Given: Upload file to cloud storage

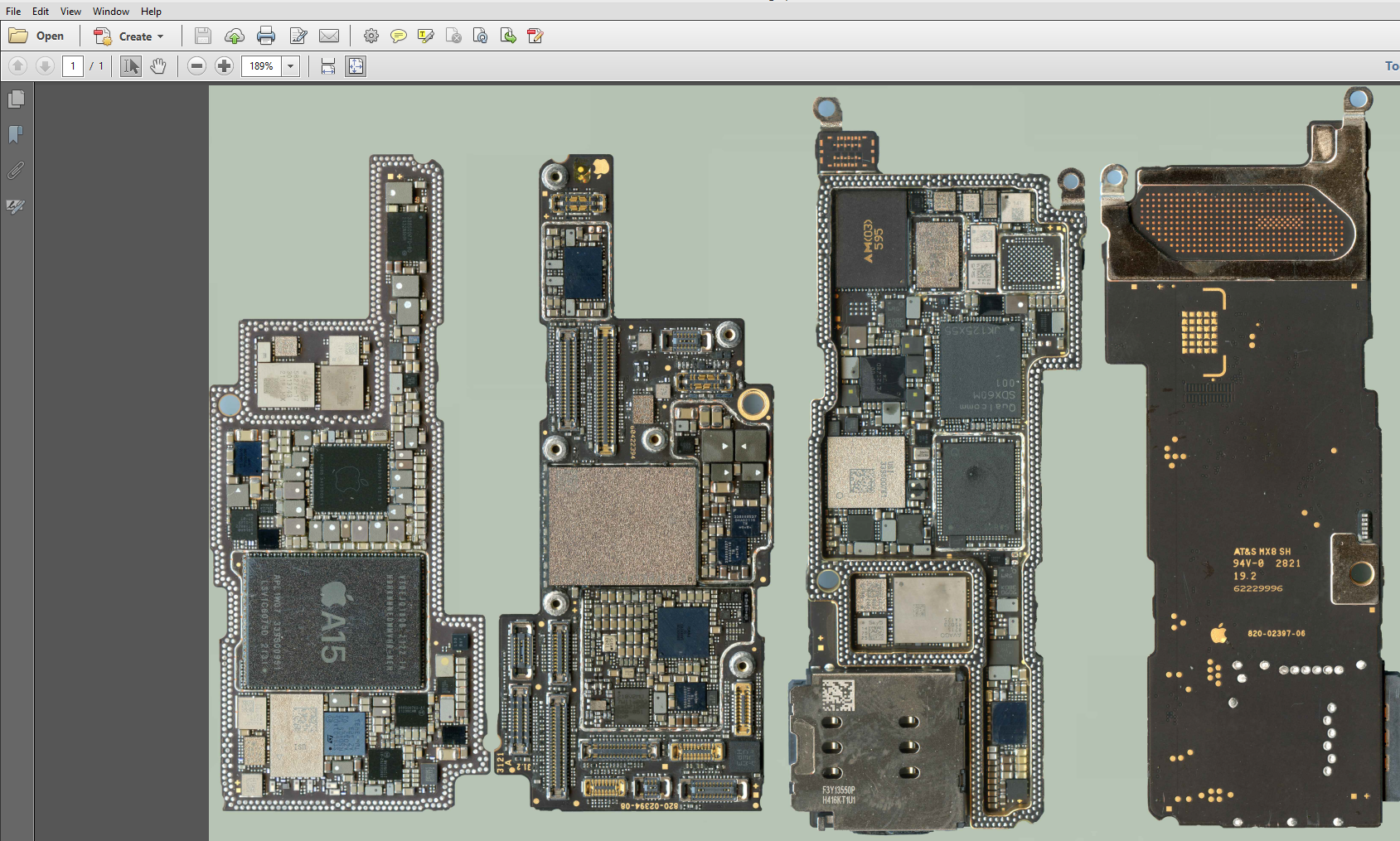Looking at the screenshot, I should [x=235, y=36].
